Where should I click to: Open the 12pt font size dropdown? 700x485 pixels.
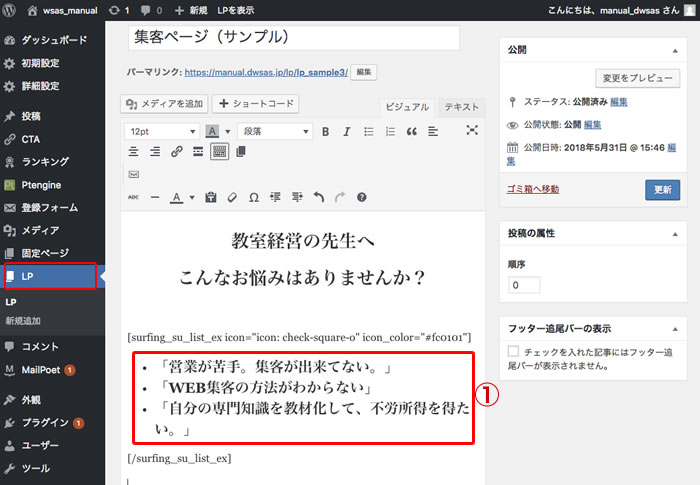point(161,131)
